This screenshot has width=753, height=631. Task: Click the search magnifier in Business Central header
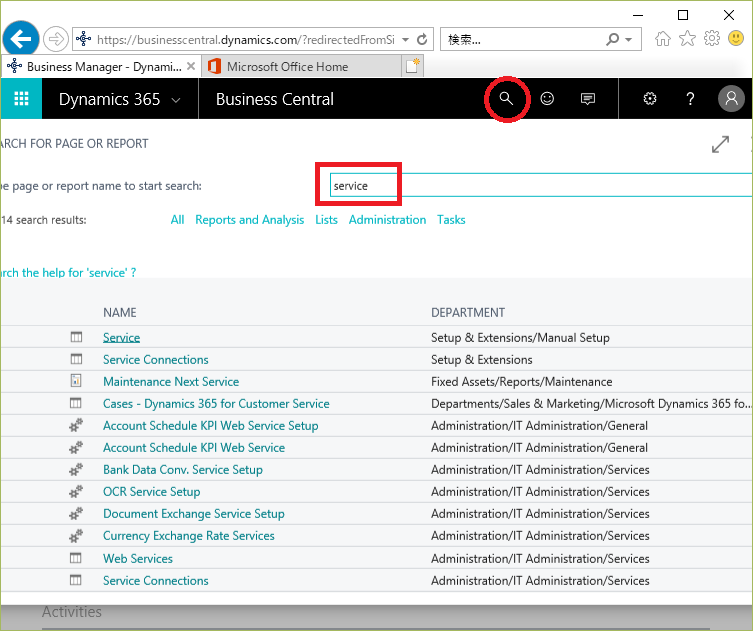click(506, 99)
